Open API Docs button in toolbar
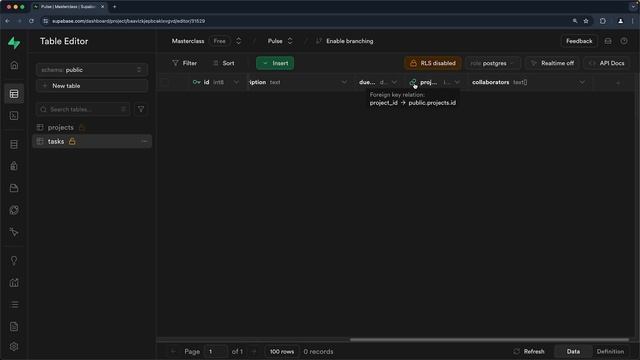640x360 pixels. click(x=607, y=63)
